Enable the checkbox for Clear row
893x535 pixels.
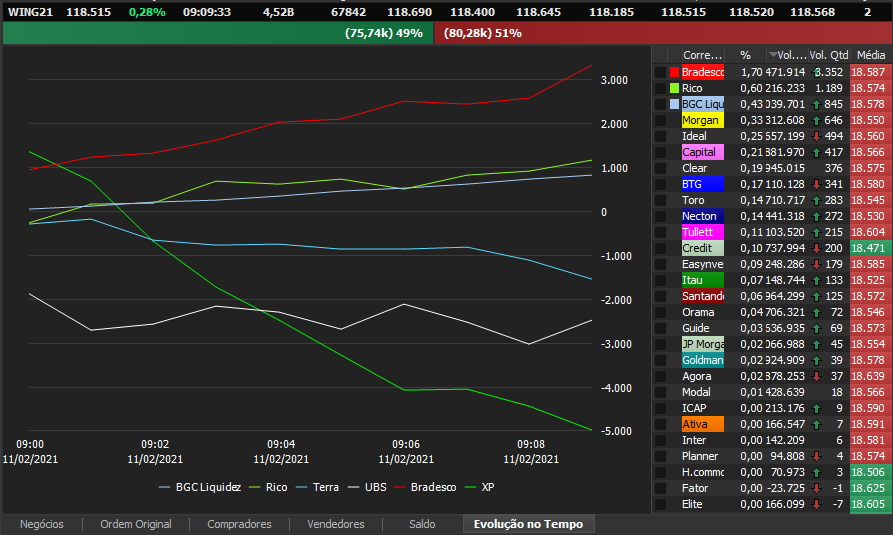click(x=660, y=168)
